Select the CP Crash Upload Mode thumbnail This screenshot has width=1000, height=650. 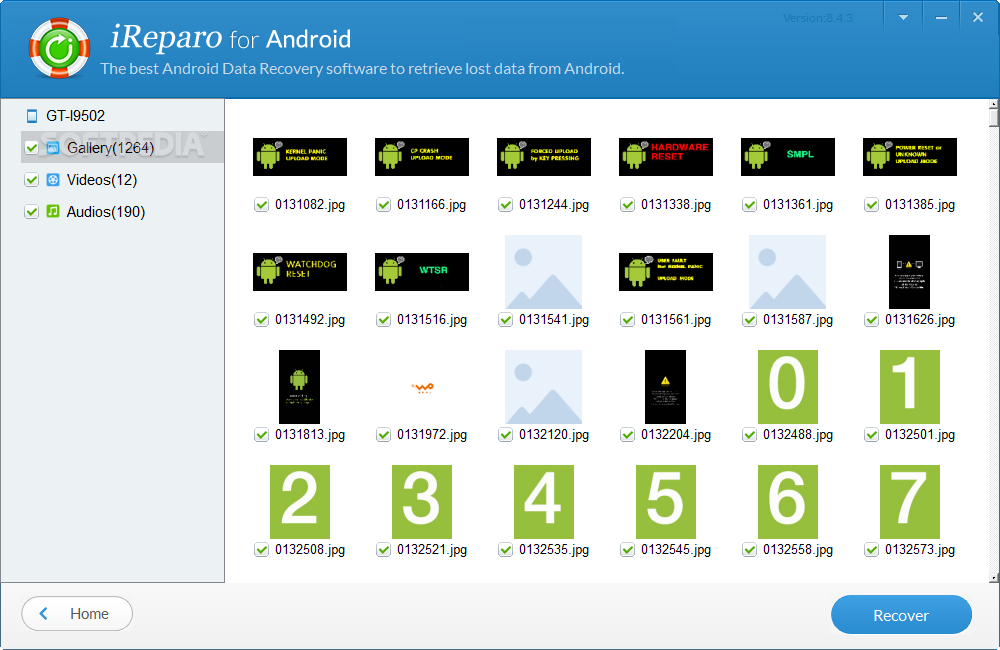(422, 157)
